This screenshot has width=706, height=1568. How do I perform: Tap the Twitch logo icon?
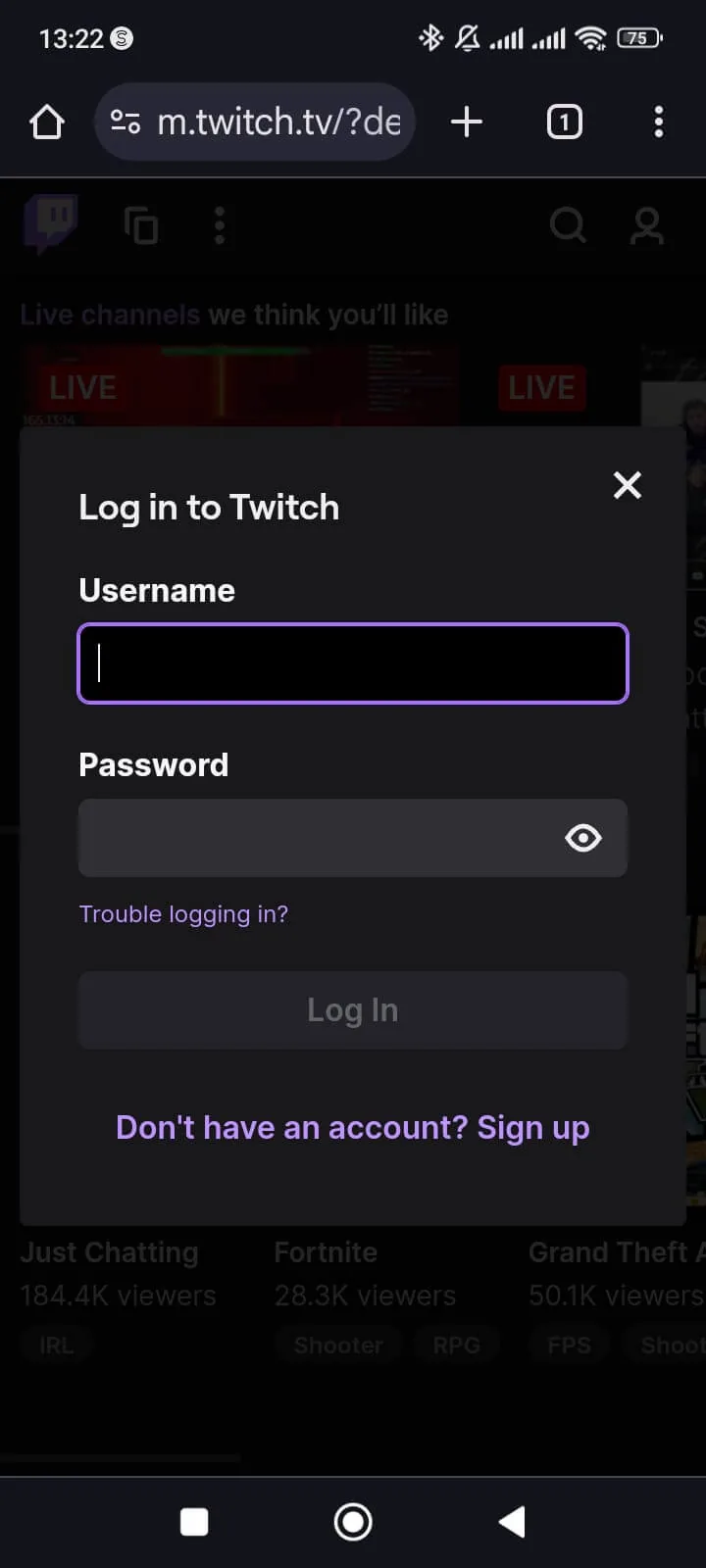tap(51, 224)
